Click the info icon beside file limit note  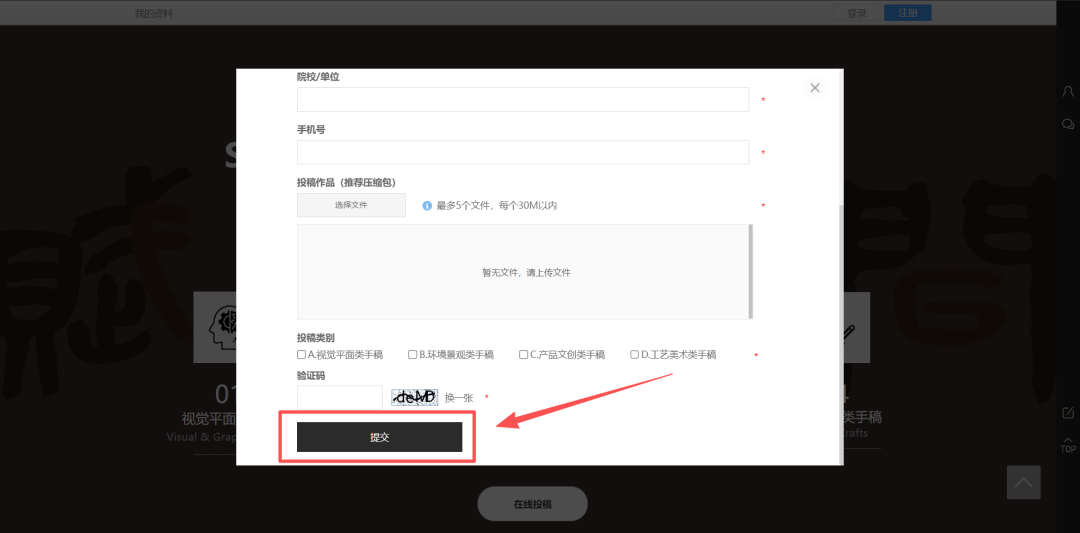(427, 205)
